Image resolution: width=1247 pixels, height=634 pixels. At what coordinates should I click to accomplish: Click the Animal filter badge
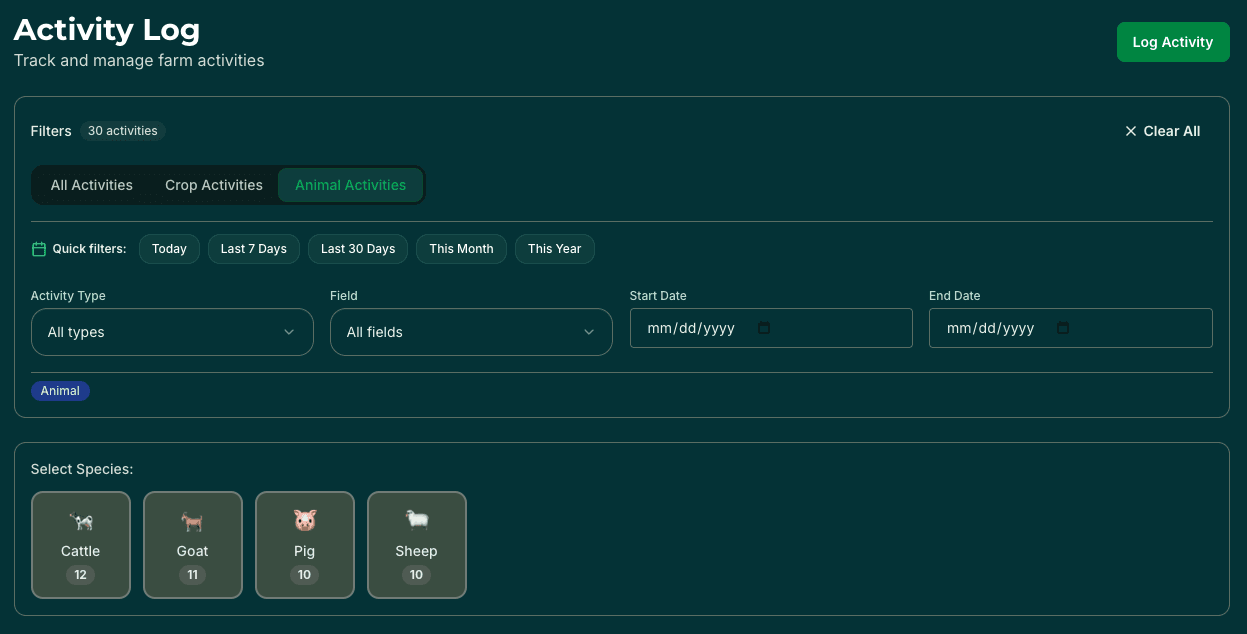pyautogui.click(x=60, y=390)
